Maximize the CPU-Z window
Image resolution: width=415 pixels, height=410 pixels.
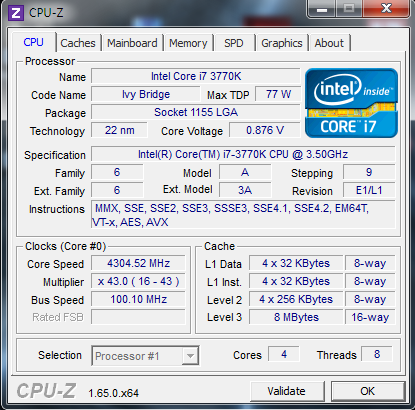click(349, 9)
